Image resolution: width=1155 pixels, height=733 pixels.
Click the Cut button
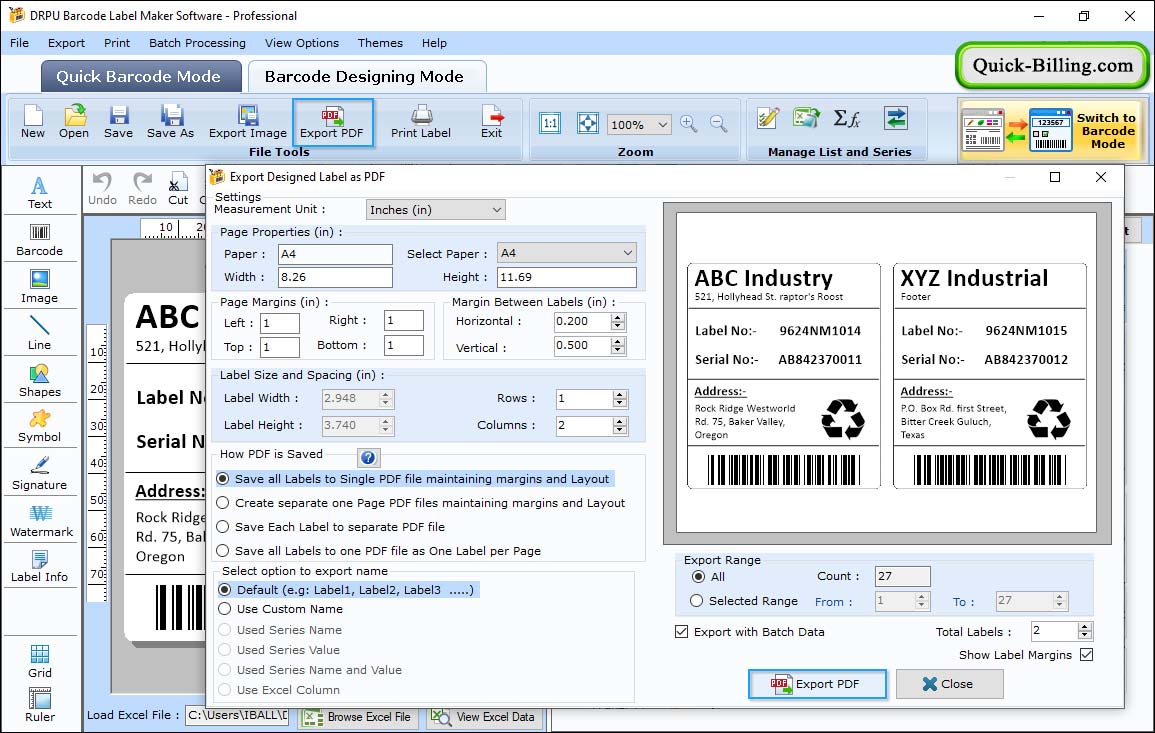(178, 189)
